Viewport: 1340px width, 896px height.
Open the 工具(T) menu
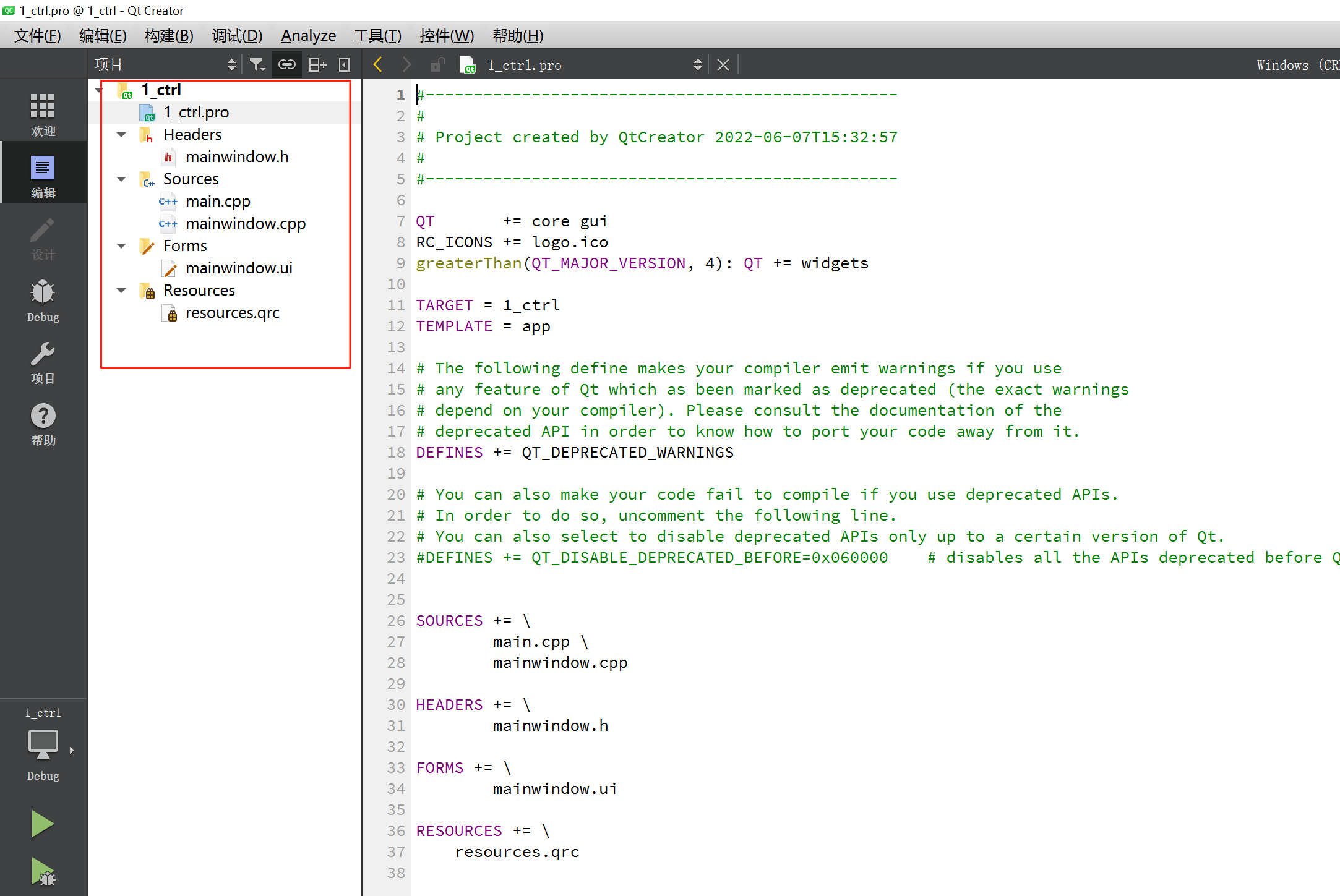click(377, 36)
